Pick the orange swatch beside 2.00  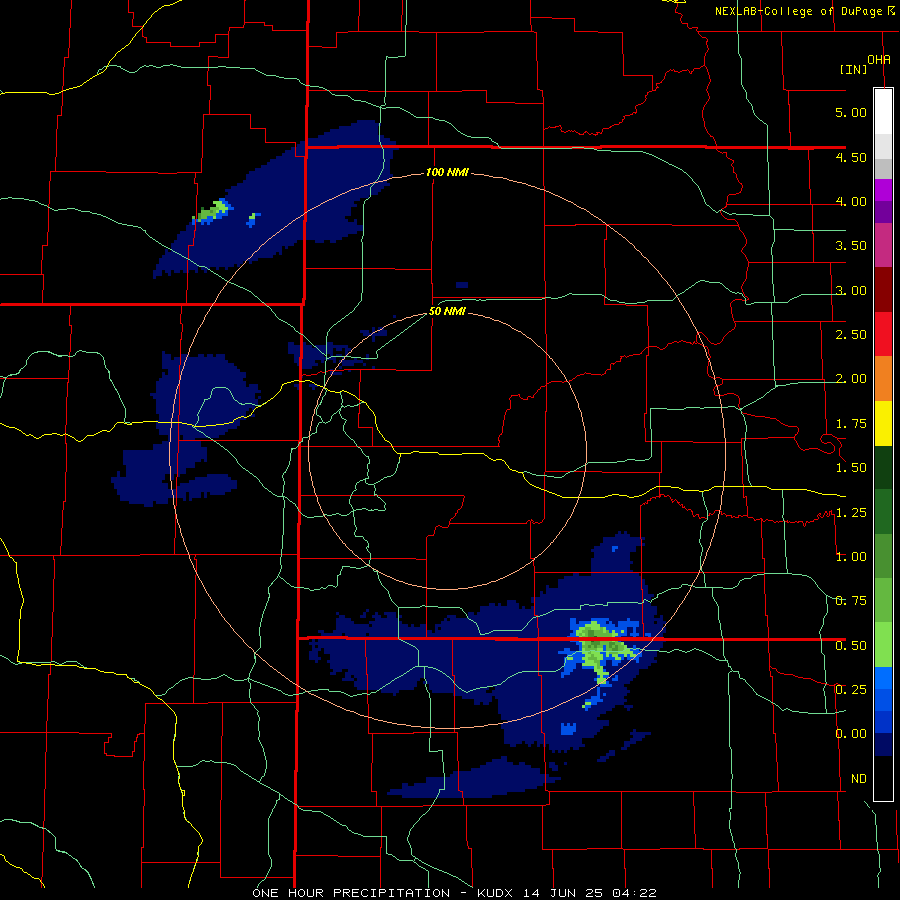(883, 379)
